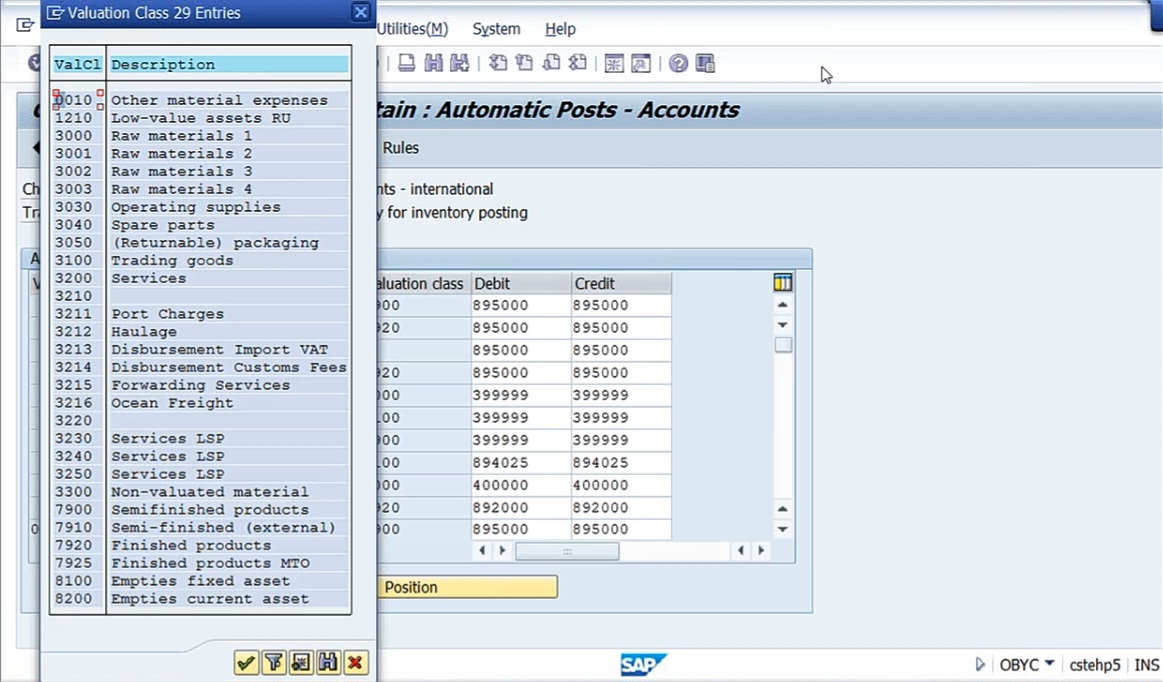The image size is (1163, 682).
Task: Click the Generate Shortcut icon
Action: [641, 63]
